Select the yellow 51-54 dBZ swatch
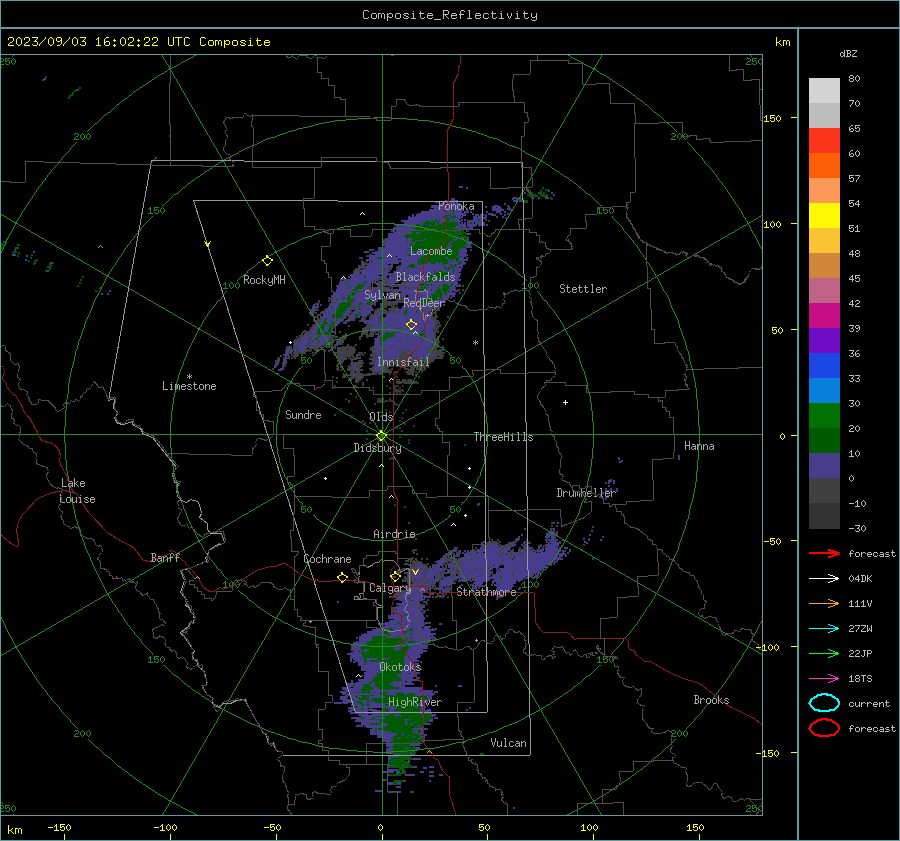 (x=824, y=216)
